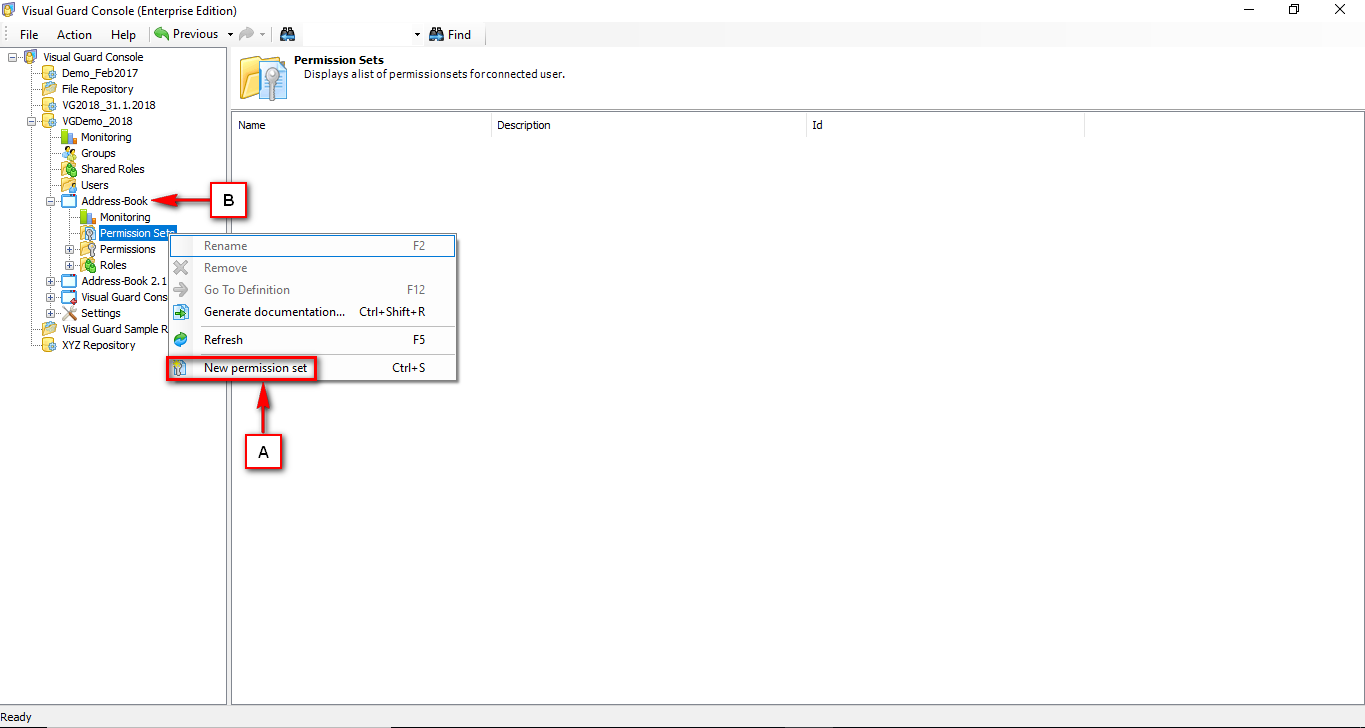
Task: Select the XYZ Repository tree label
Action: click(x=99, y=345)
